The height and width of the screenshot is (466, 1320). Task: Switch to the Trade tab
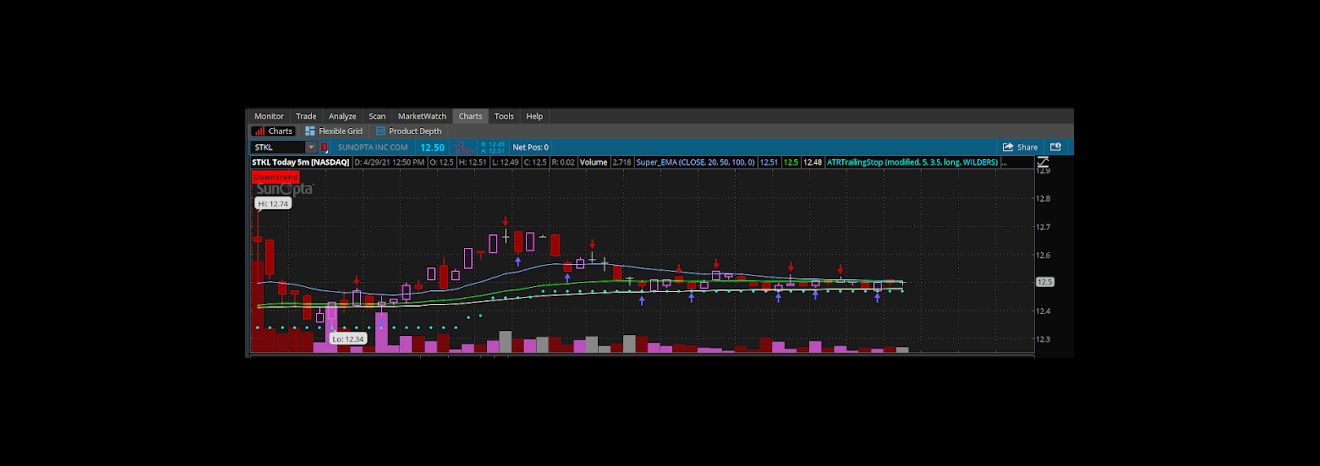tap(306, 116)
